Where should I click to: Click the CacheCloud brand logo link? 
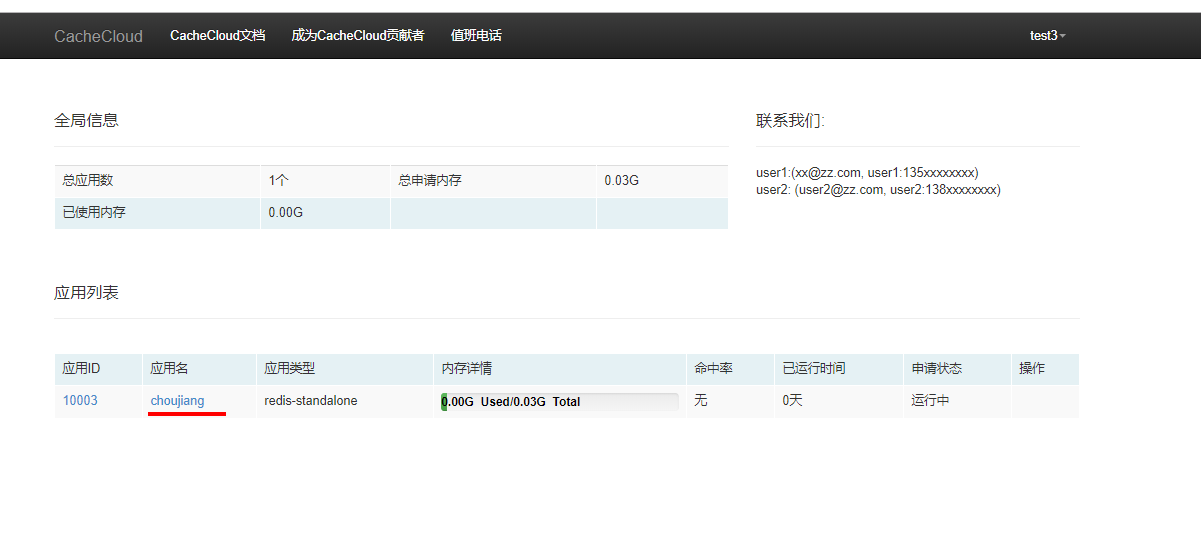[98, 36]
